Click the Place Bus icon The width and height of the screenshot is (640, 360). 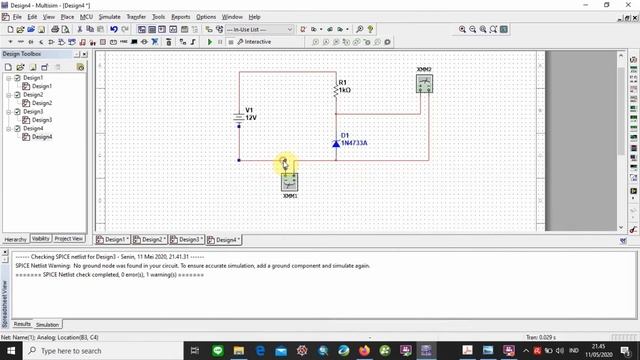tap(193, 42)
